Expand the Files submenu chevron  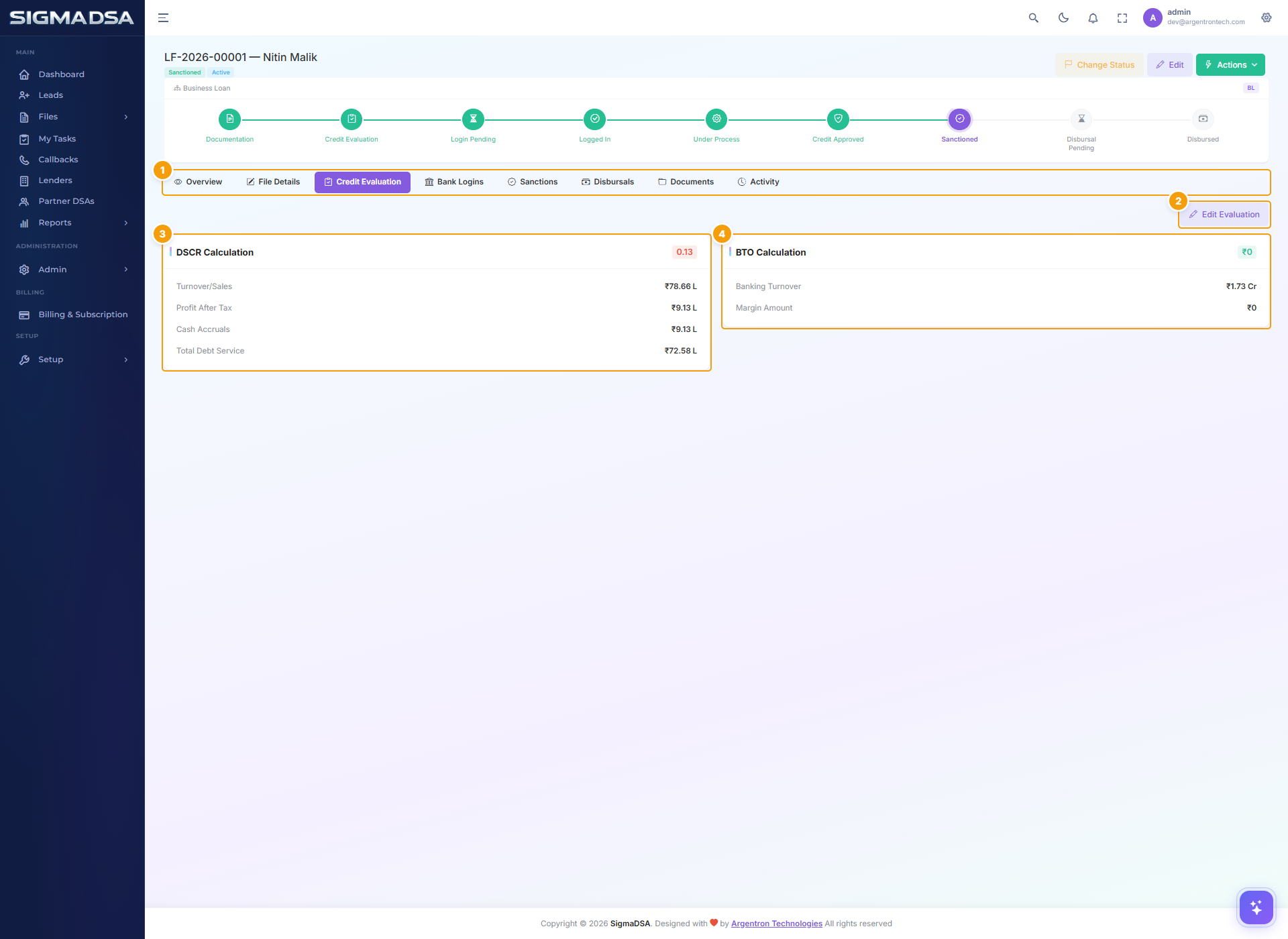126,117
